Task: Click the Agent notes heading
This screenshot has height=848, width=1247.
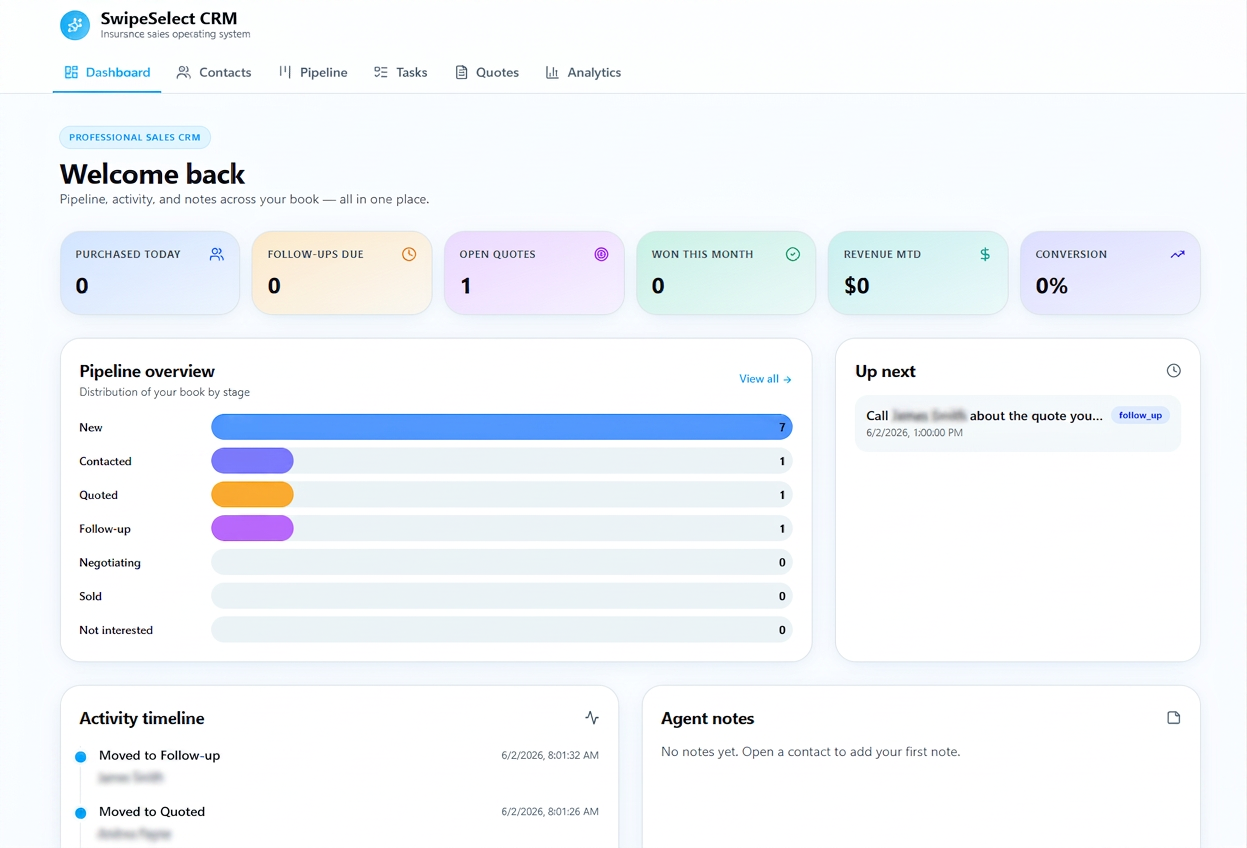Action: (x=708, y=718)
